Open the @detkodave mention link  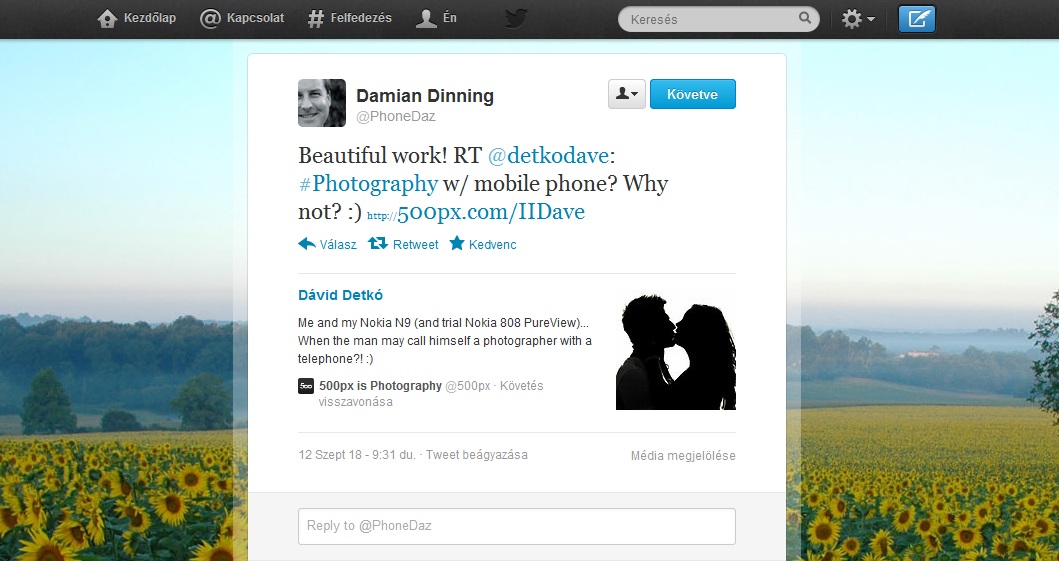(548, 156)
